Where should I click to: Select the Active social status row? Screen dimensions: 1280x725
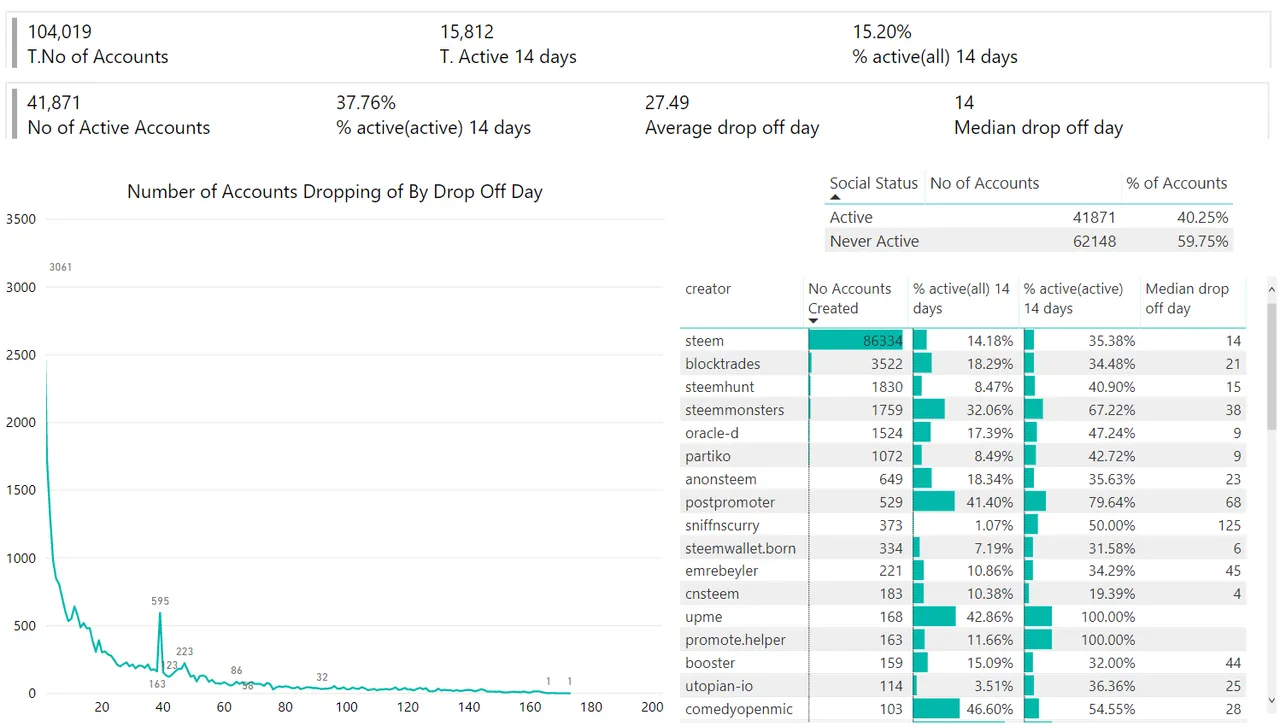tap(1030, 217)
